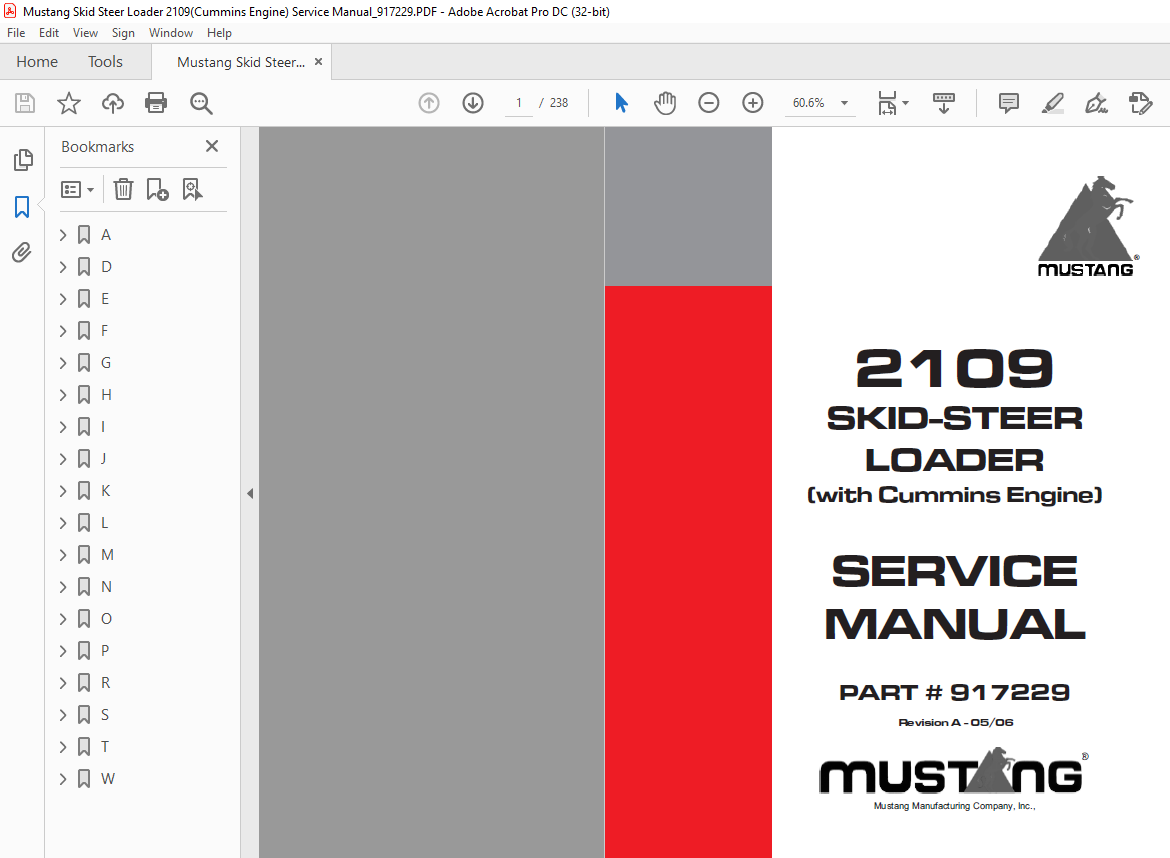Delete selected bookmark trash icon
The width and height of the screenshot is (1170, 858).
click(123, 190)
